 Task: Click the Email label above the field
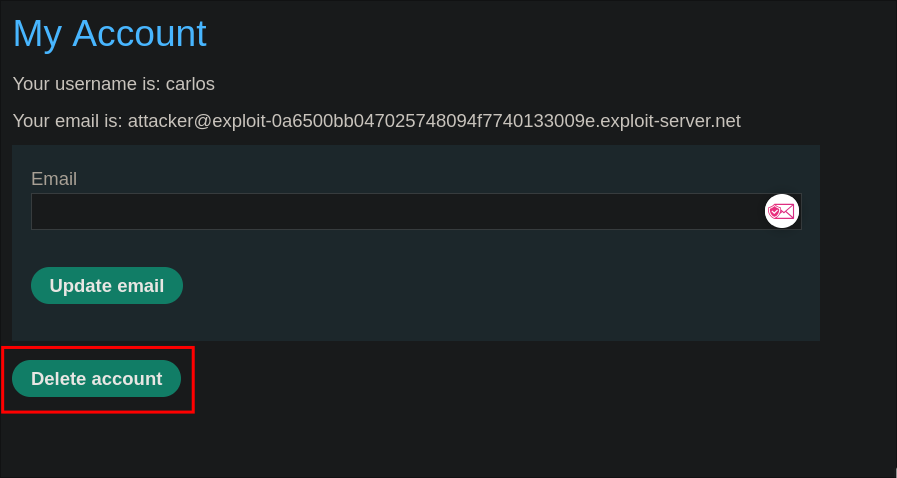point(54,179)
